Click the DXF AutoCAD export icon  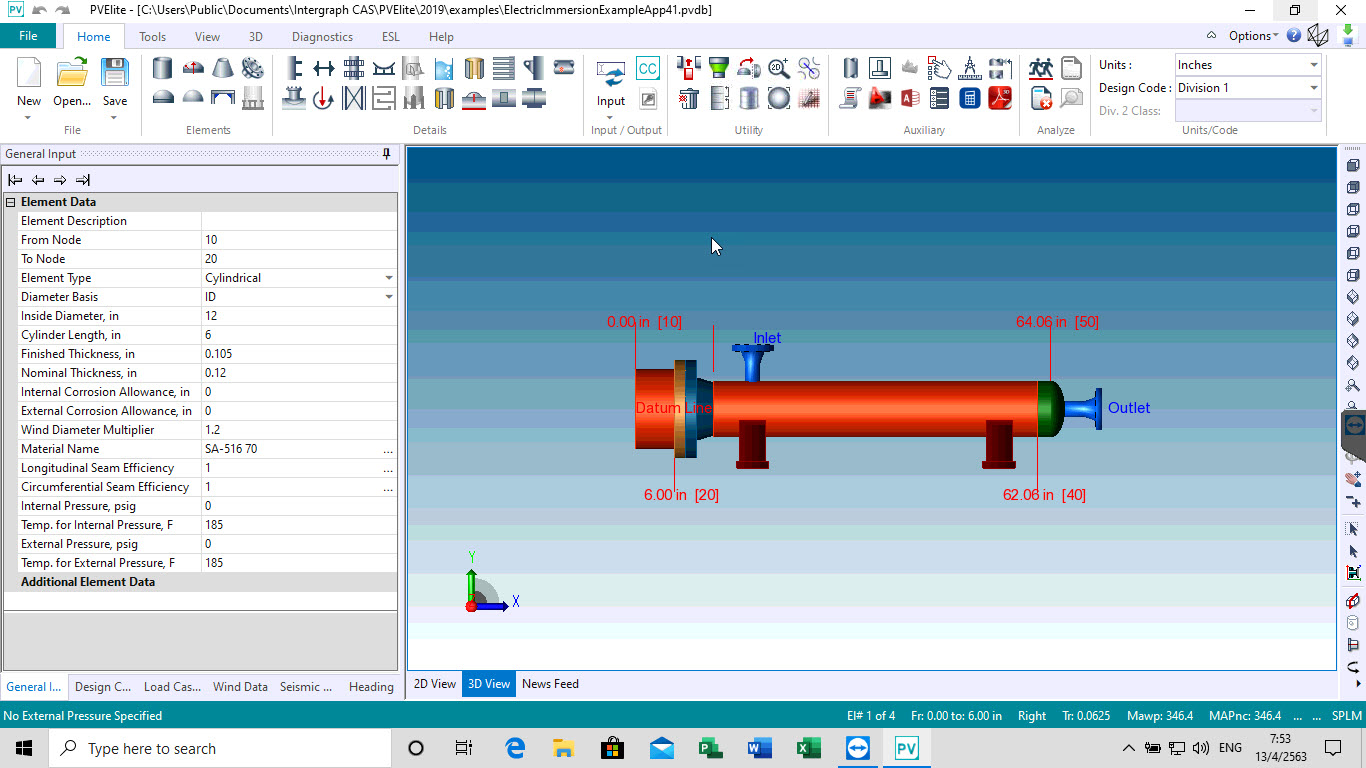coord(880,98)
